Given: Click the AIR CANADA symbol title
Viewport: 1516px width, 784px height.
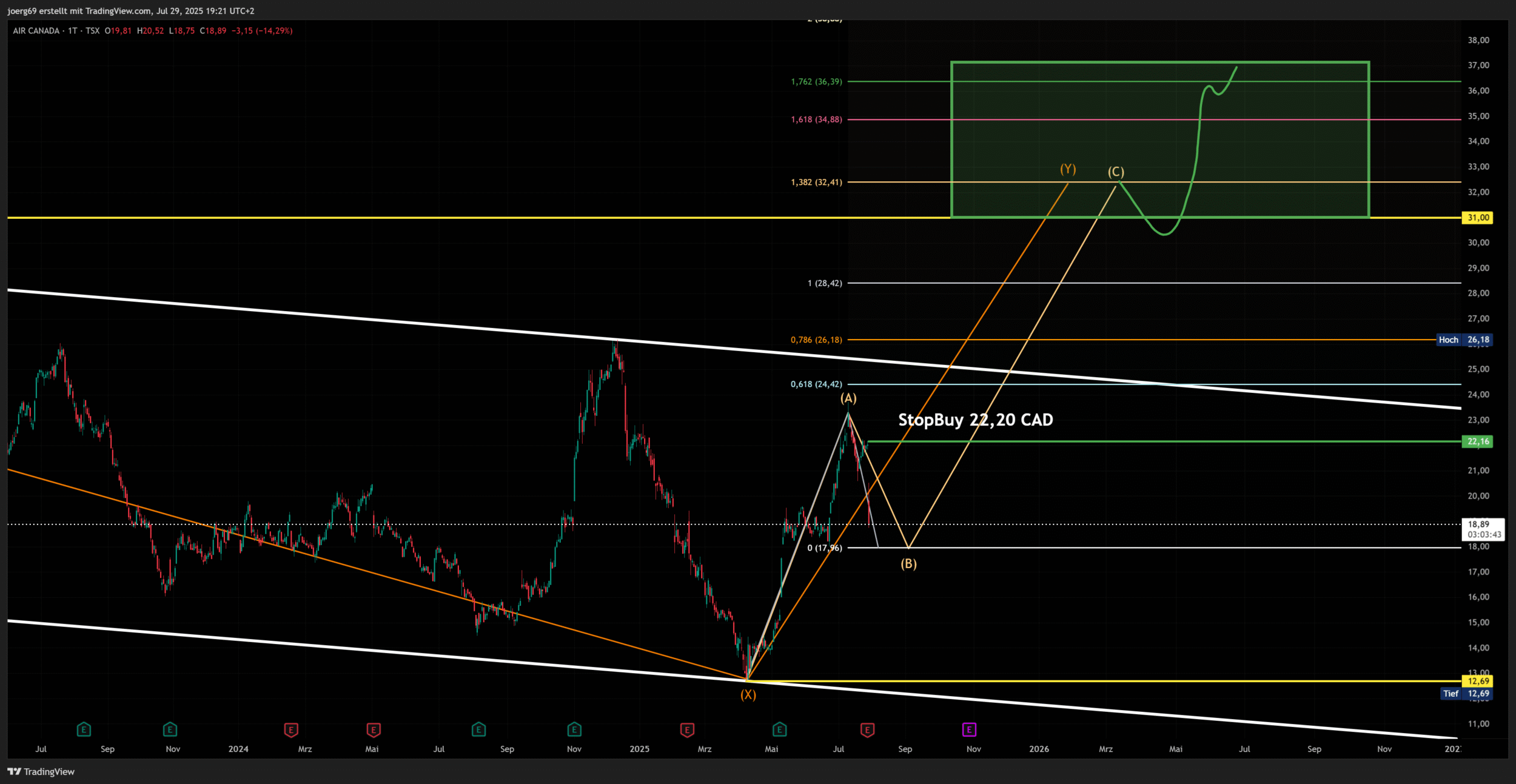Looking at the screenshot, I should pyautogui.click(x=36, y=31).
